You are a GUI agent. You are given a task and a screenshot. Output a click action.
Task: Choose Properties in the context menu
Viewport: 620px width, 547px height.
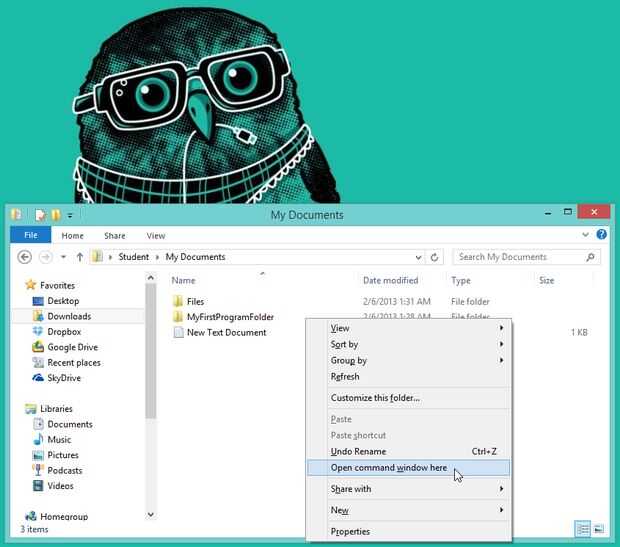coord(408,532)
